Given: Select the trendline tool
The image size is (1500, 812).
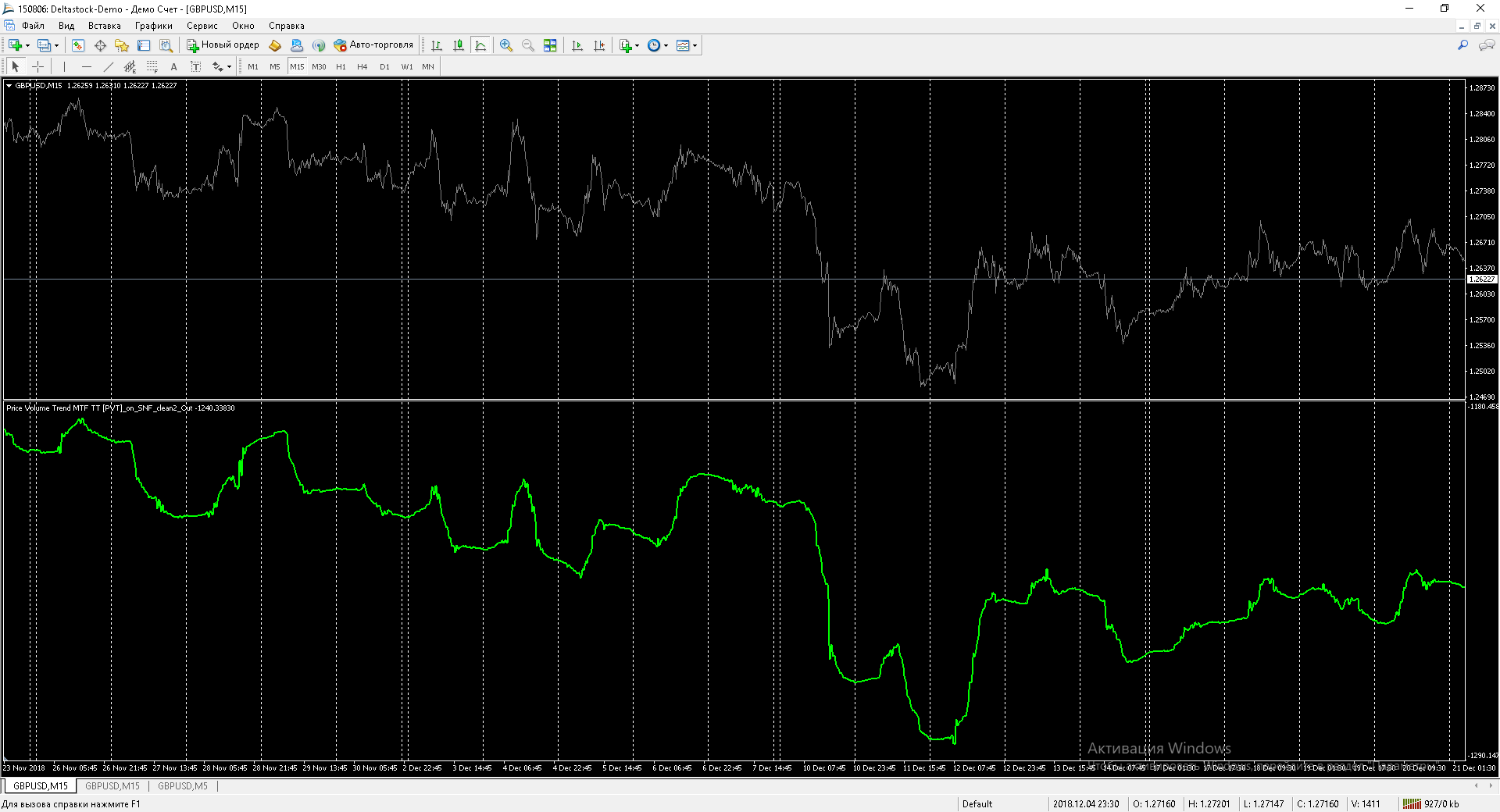Looking at the screenshot, I should tap(108, 66).
